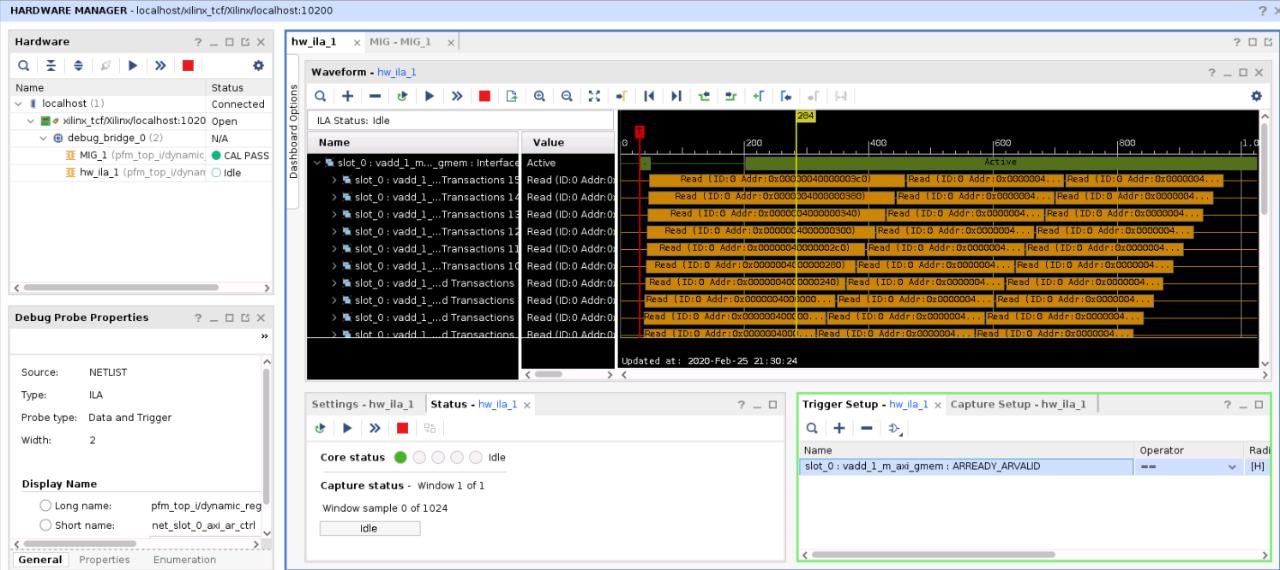Go to last sample in waveform
Viewport: 1280px width, 570px height.
pos(676,96)
